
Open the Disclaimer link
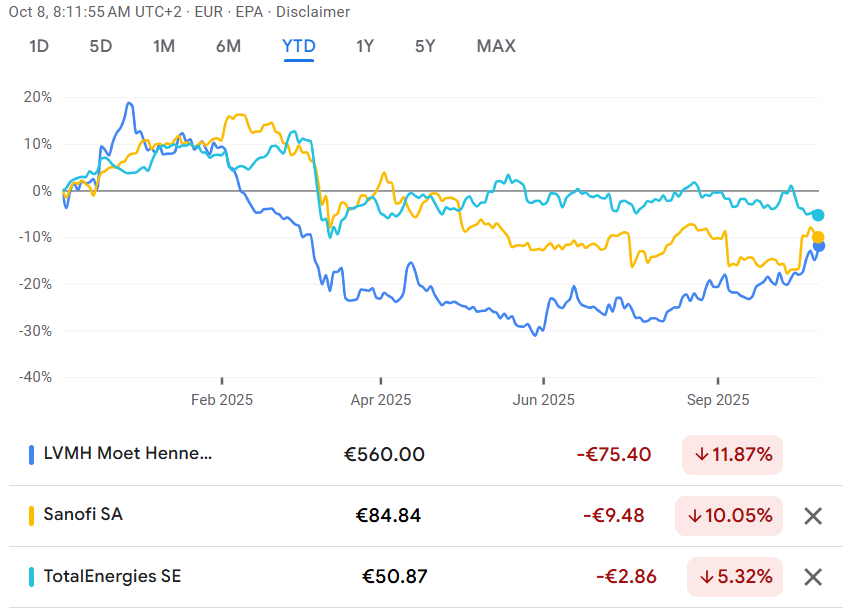point(315,12)
